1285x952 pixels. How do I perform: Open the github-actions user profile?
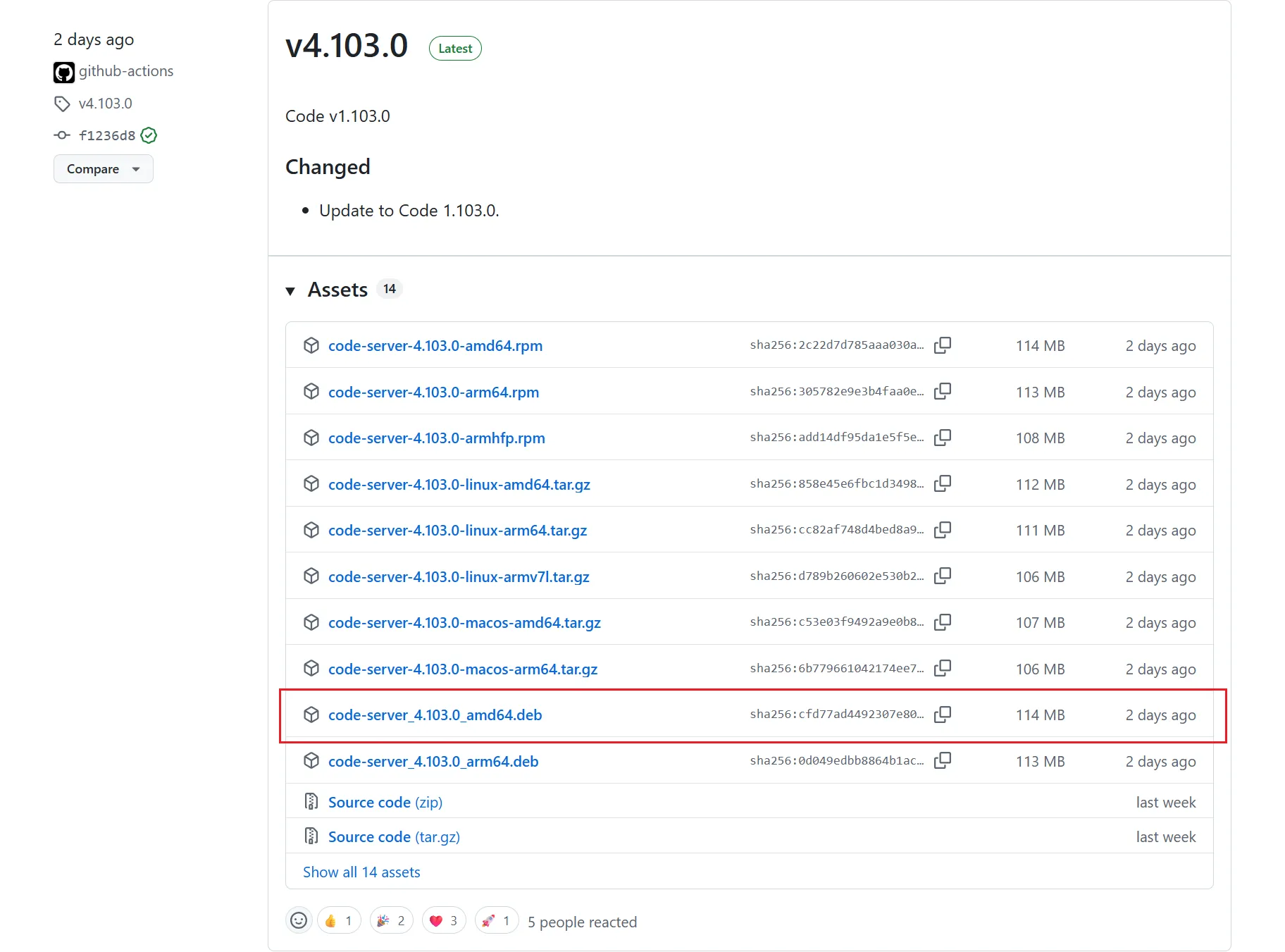click(x=126, y=71)
